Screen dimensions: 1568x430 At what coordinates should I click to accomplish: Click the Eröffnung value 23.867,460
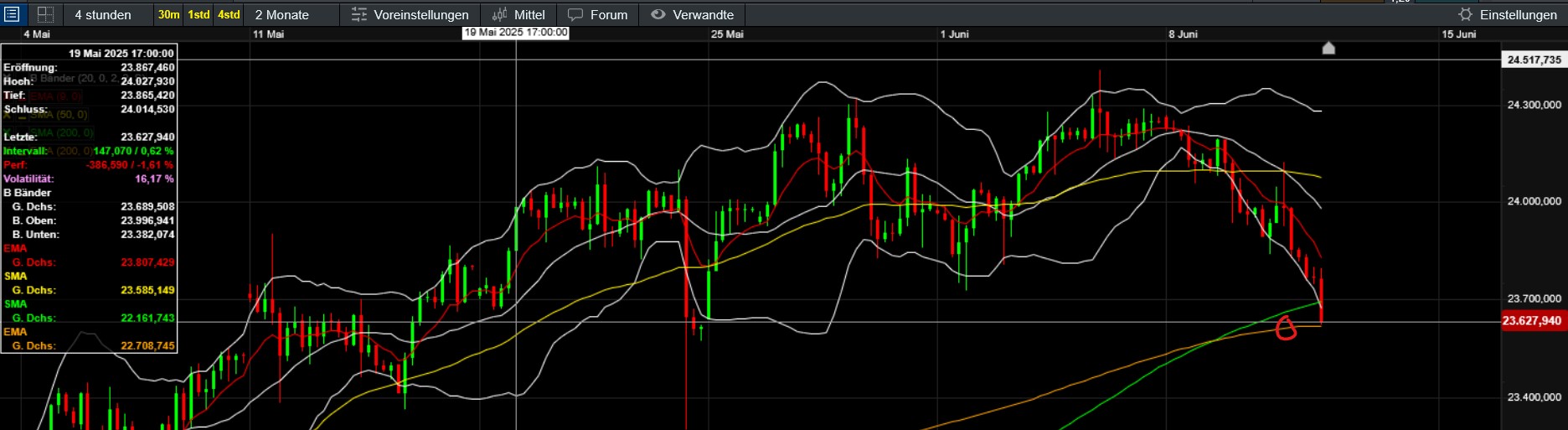coord(147,68)
